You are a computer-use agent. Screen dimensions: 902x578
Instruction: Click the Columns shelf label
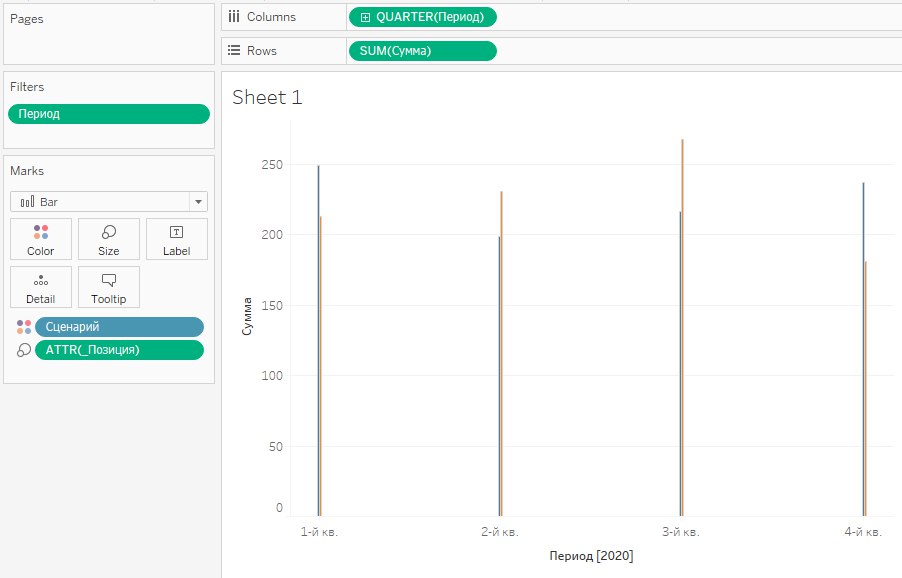(272, 17)
